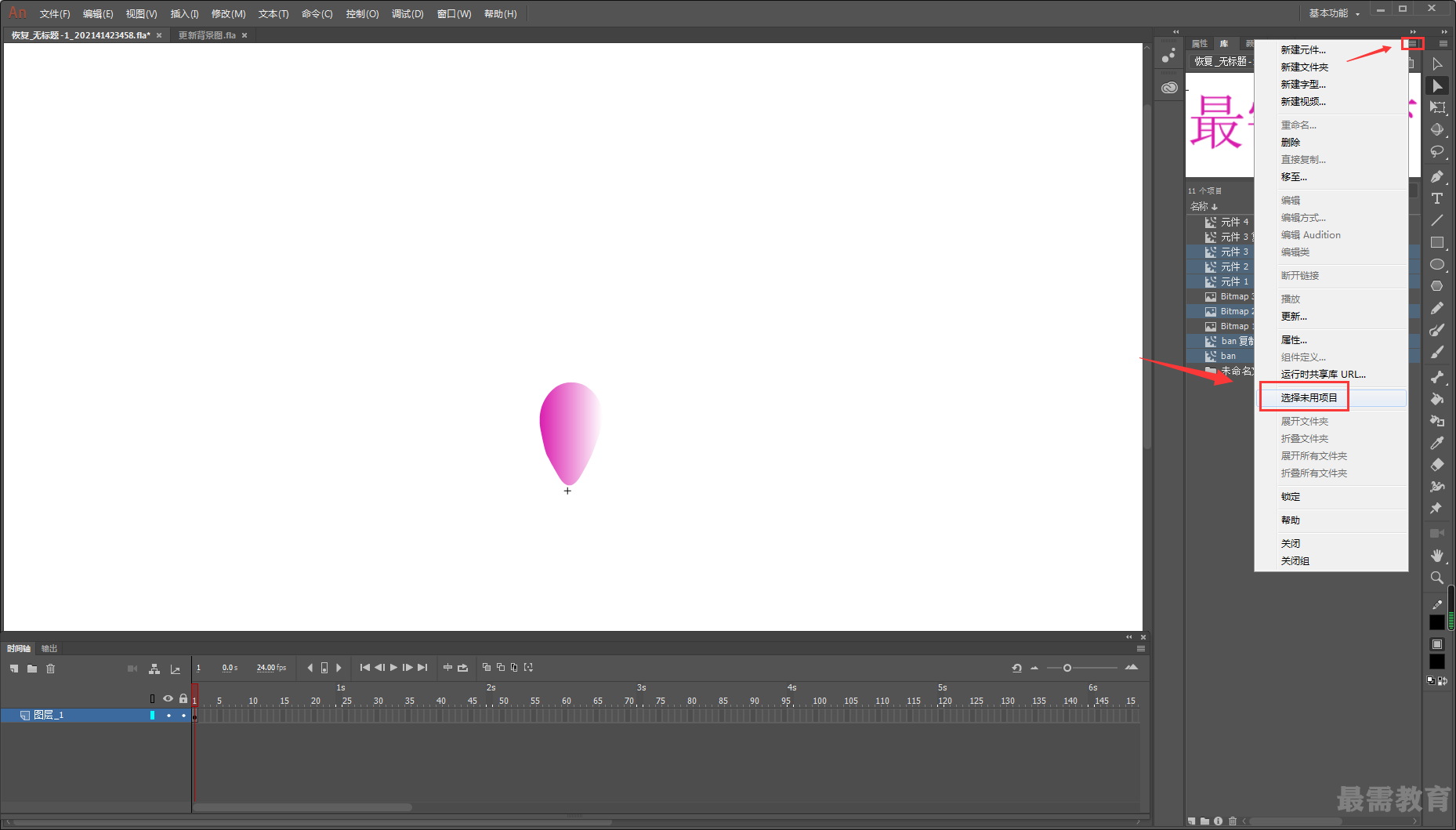Open the Library panel options menu icon
The image size is (1456, 830).
pyautogui.click(x=1412, y=44)
